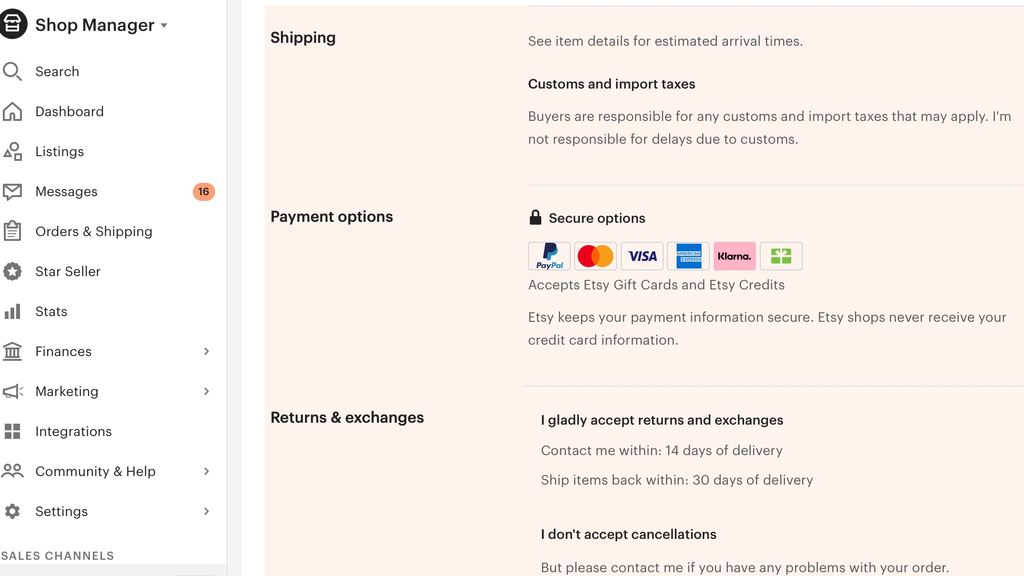Select the Klarna payment badge
This screenshot has height=576, width=1024.
pyautogui.click(x=734, y=256)
